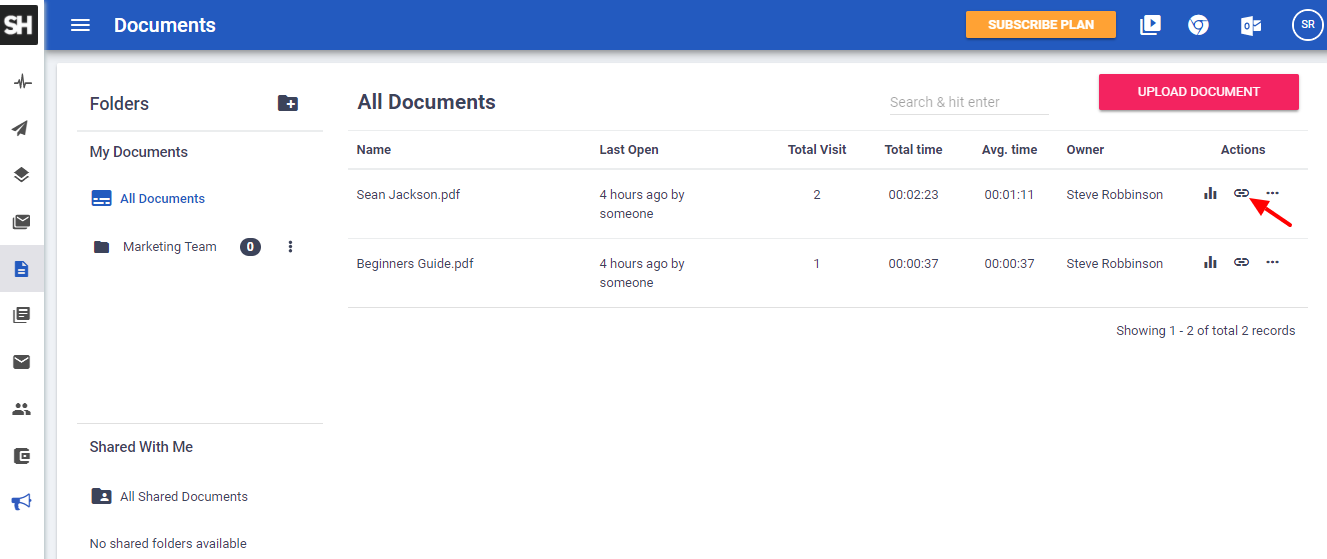1327x559 pixels.
Task: Click the Documents title in header bar
Action: (x=165, y=25)
